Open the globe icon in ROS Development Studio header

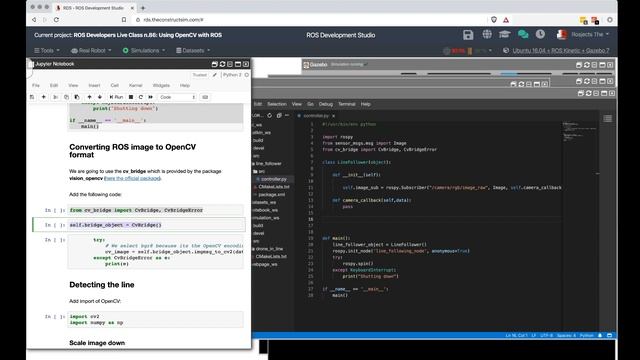click(x=487, y=34)
